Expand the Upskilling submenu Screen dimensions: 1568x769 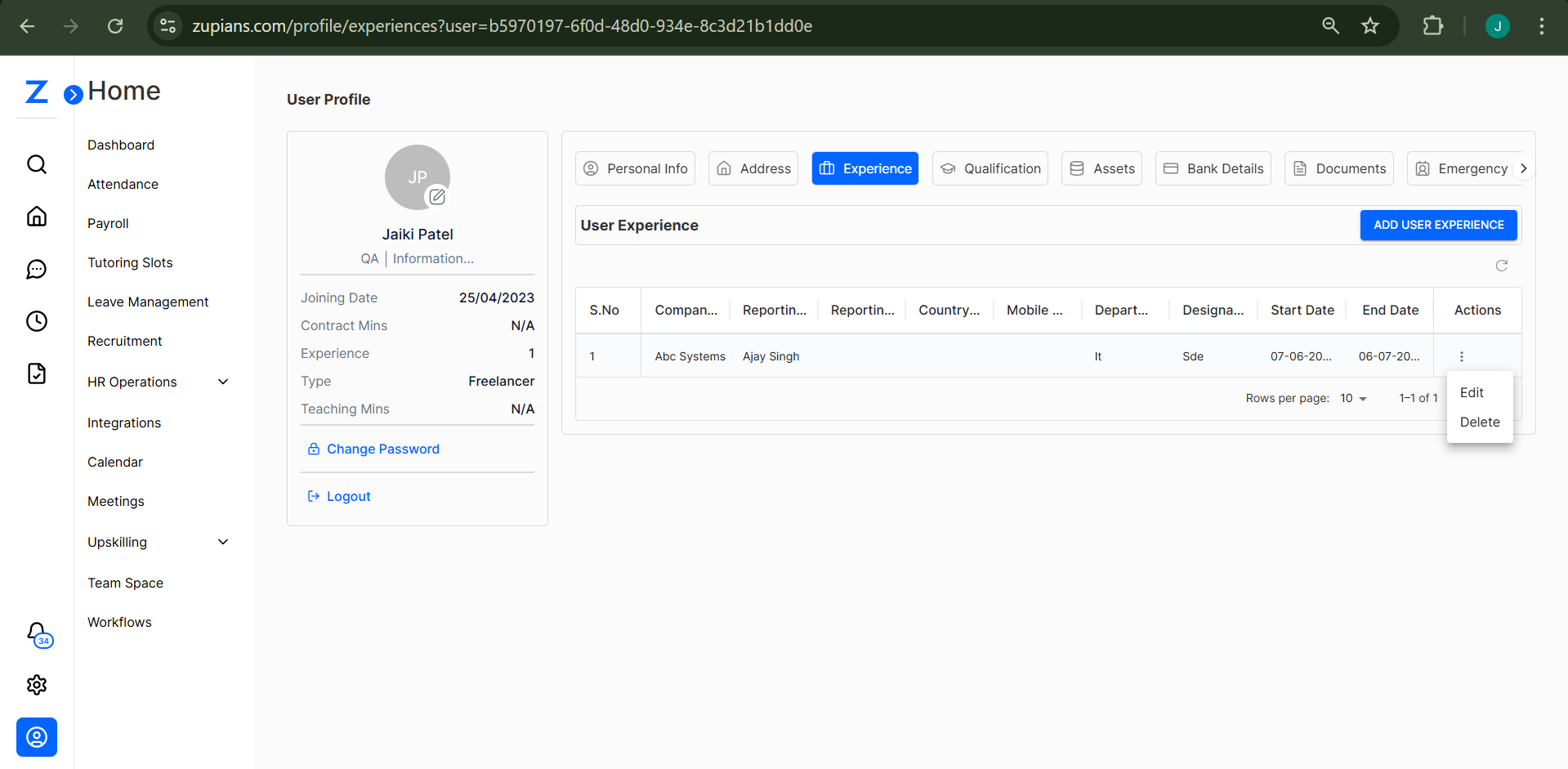click(223, 542)
